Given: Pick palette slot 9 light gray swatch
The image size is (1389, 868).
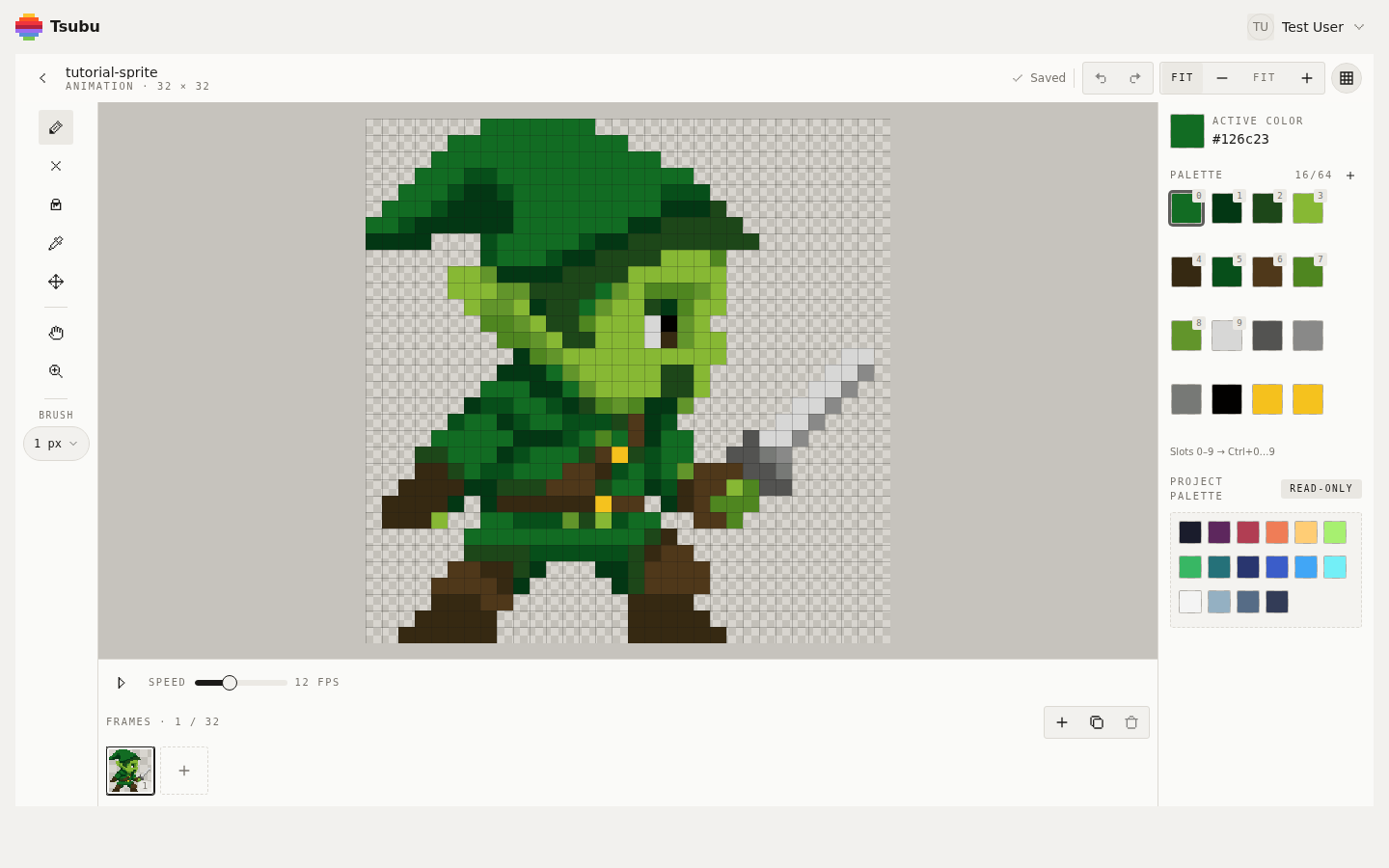Looking at the screenshot, I should coord(1227,336).
